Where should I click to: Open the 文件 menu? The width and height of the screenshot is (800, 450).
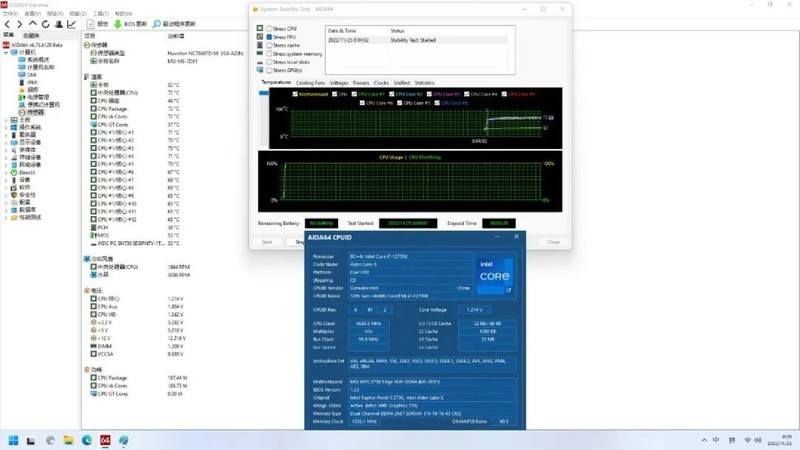10,14
